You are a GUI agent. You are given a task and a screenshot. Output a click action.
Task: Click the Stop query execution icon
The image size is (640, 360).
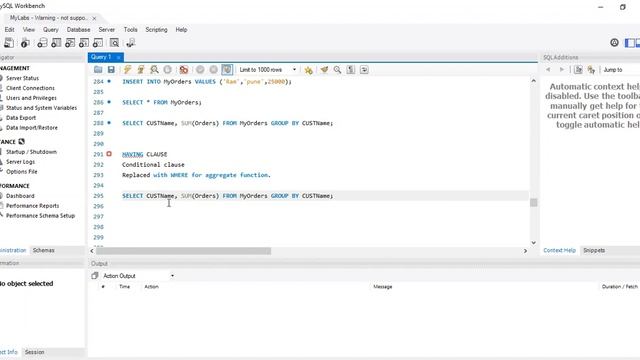[167, 70]
